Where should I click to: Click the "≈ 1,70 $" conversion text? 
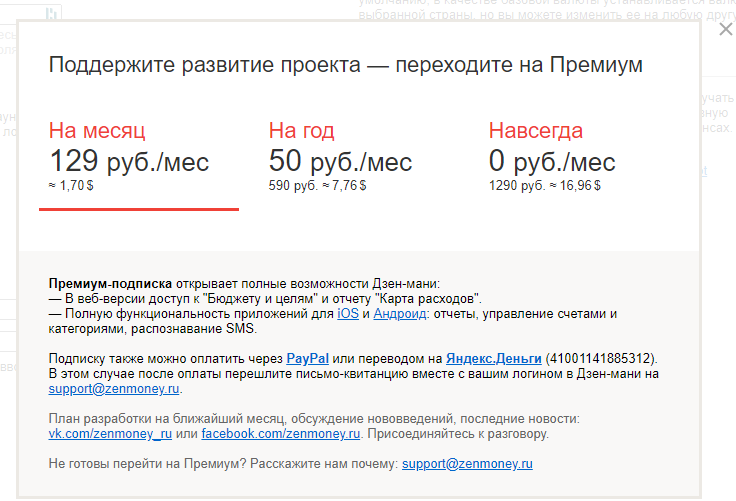click(x=71, y=185)
